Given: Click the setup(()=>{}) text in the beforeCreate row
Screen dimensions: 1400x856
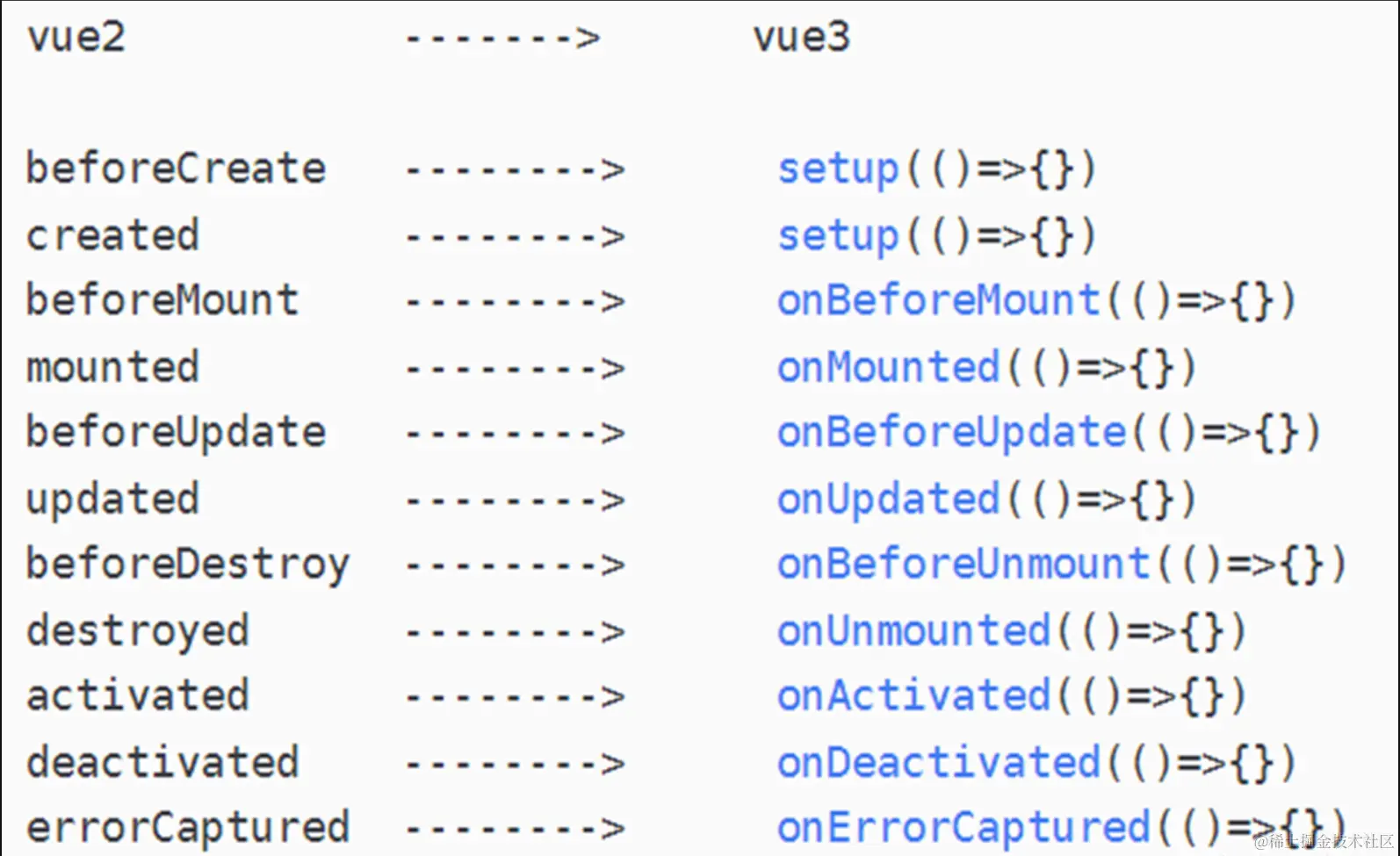Looking at the screenshot, I should click(936, 169).
